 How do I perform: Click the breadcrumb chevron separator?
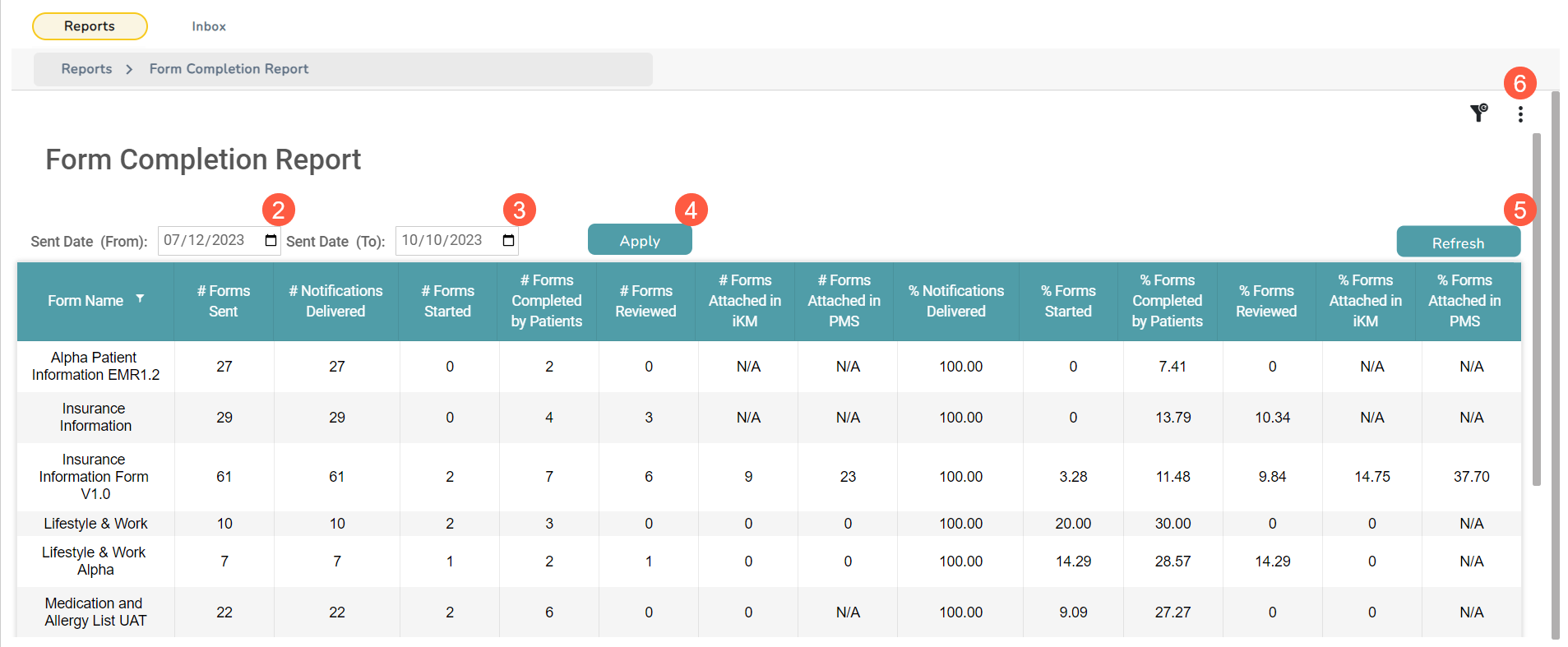click(x=129, y=70)
